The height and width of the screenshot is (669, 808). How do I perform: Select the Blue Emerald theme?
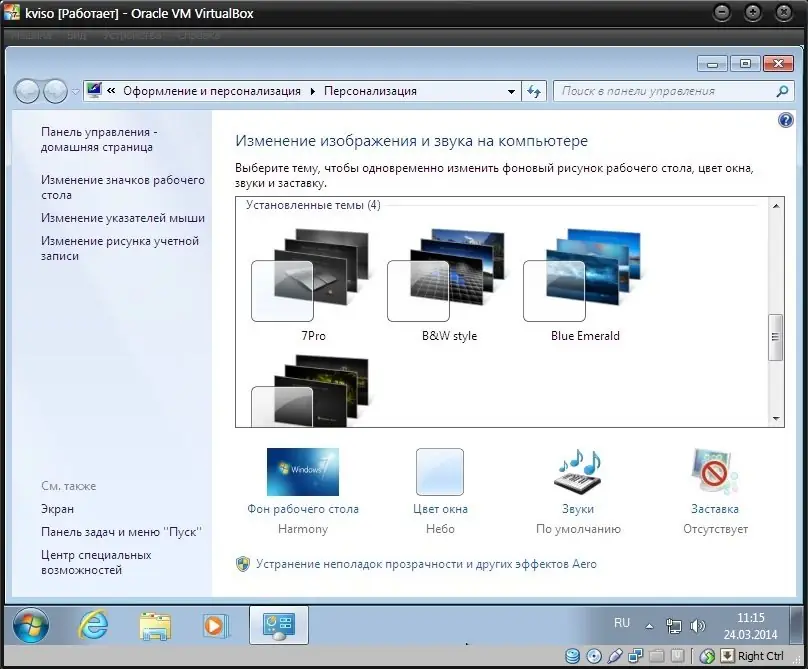[585, 275]
